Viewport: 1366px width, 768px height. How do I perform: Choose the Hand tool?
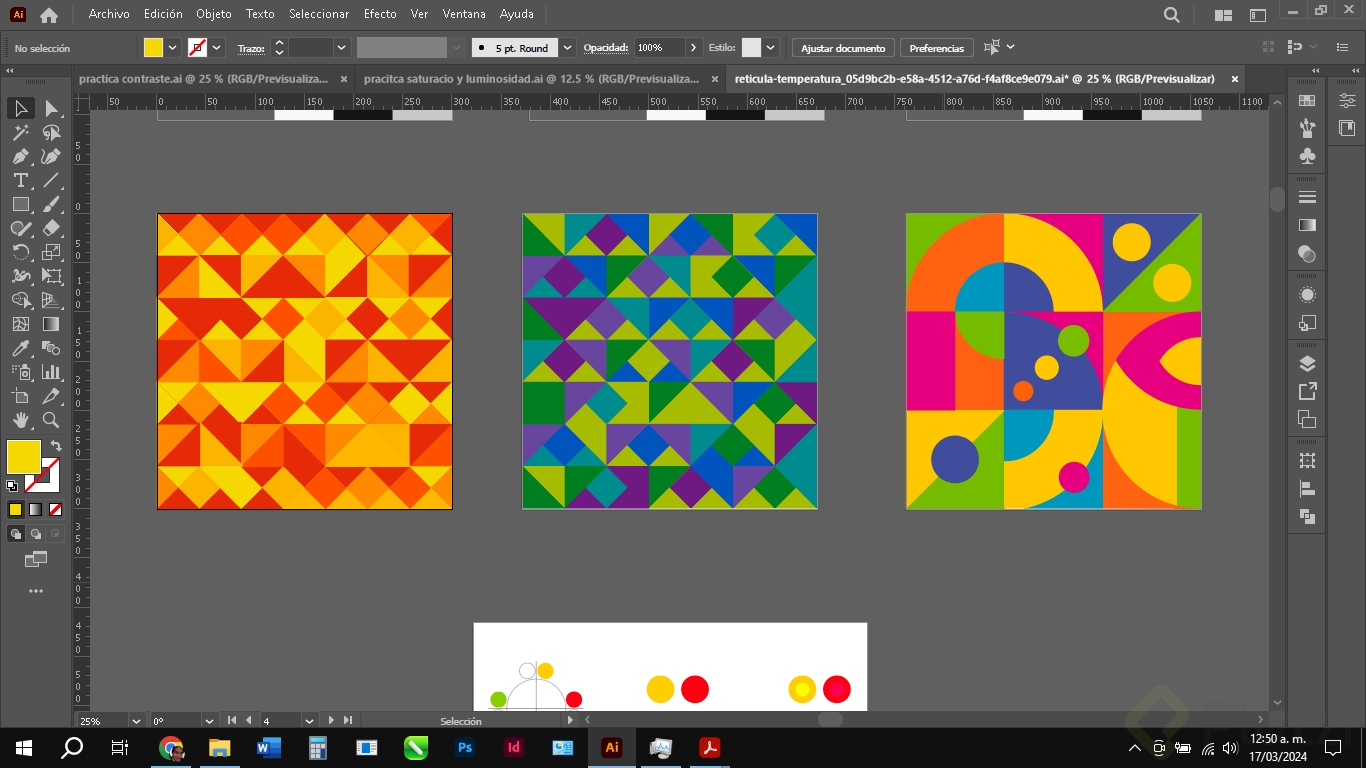pyautogui.click(x=21, y=420)
